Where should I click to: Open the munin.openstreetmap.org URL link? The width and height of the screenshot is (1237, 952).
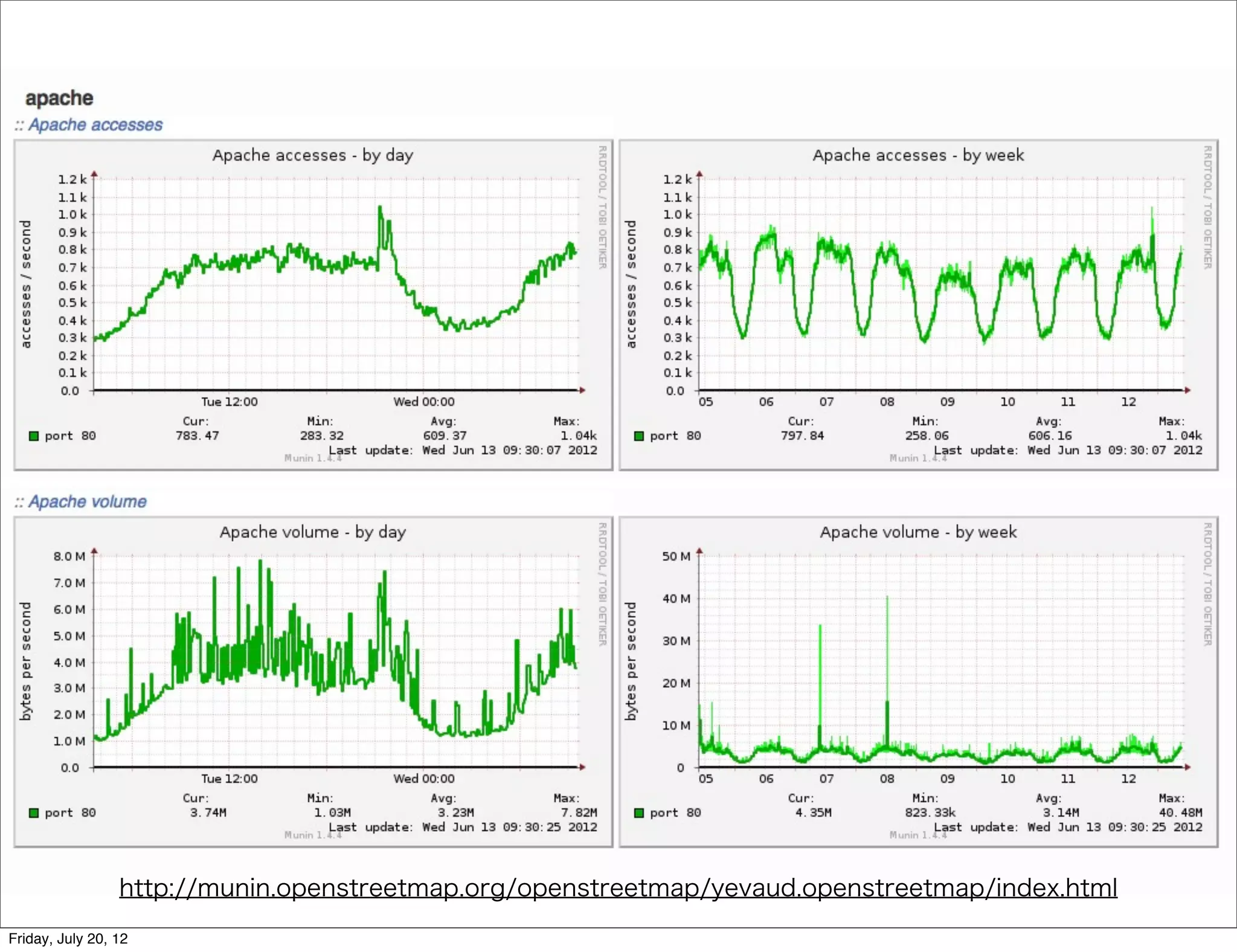618,888
